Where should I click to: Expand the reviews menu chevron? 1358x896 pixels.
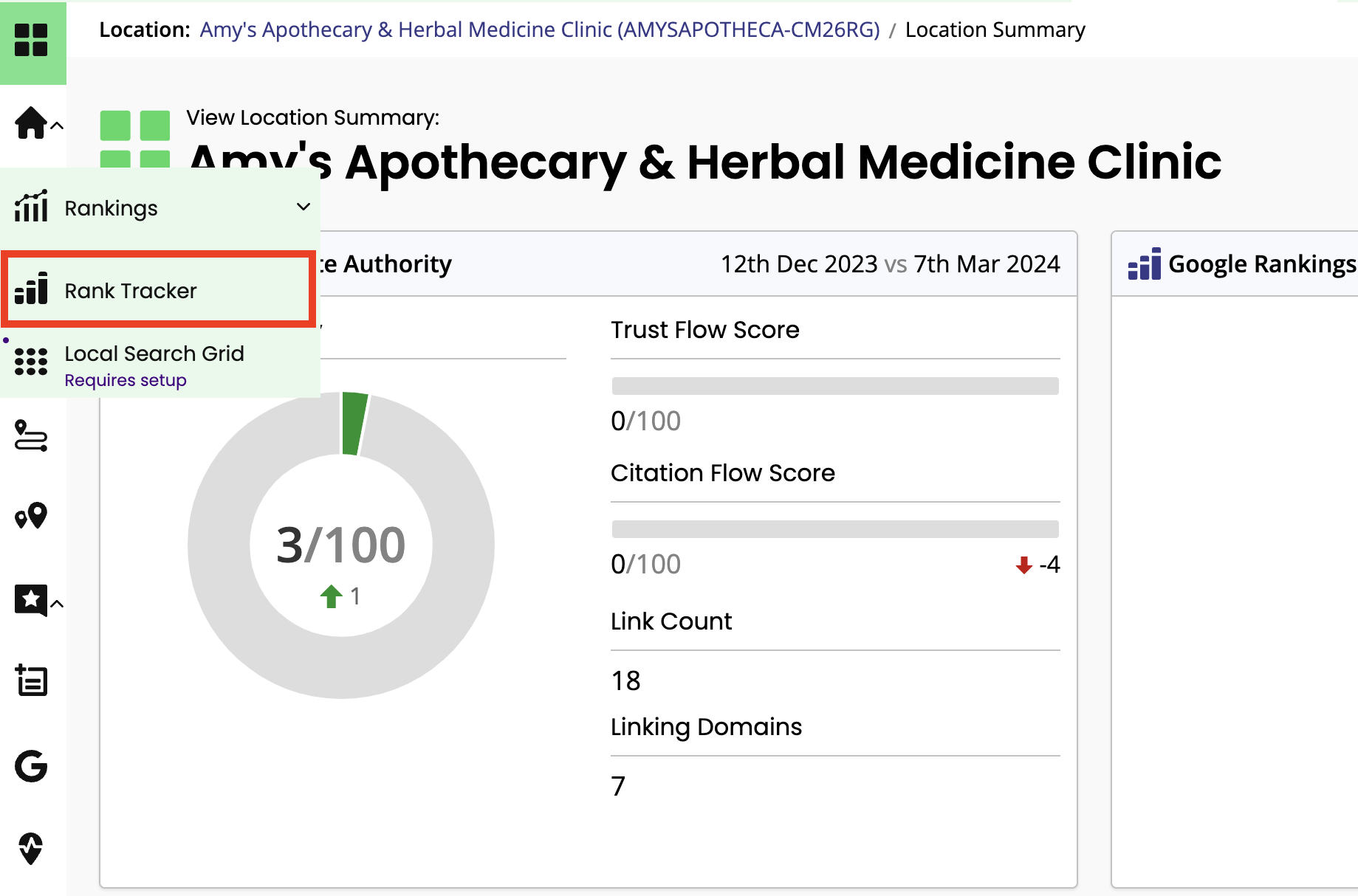[57, 604]
